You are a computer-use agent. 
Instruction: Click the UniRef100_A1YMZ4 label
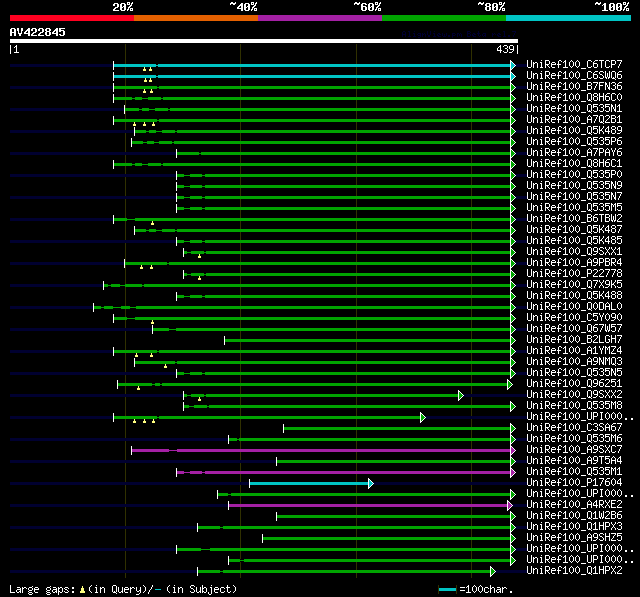574,351
